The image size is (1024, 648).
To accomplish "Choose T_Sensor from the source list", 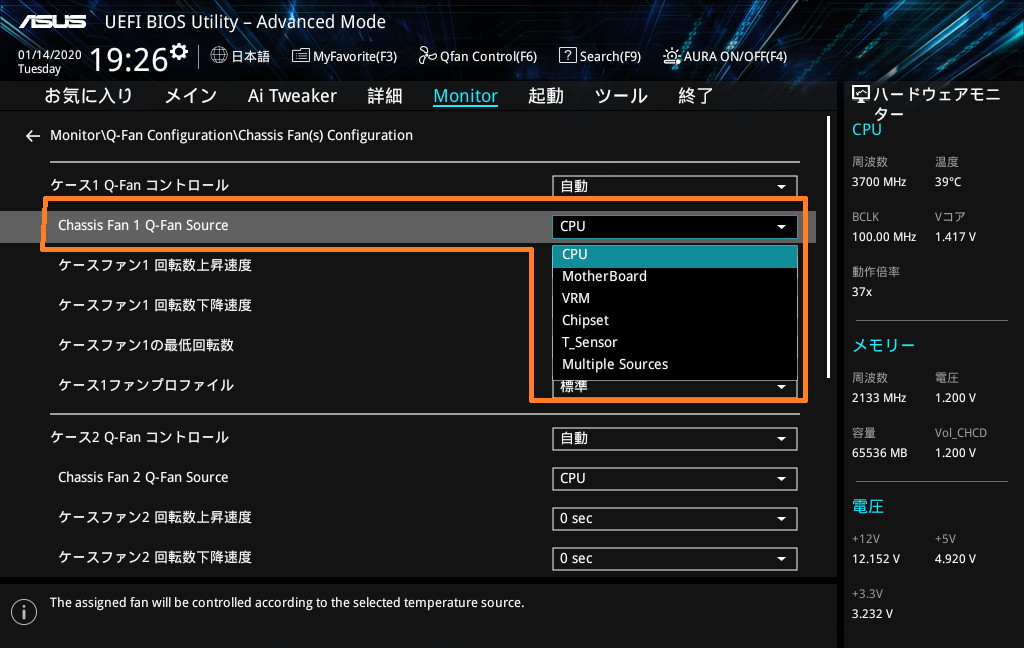I will (x=675, y=342).
